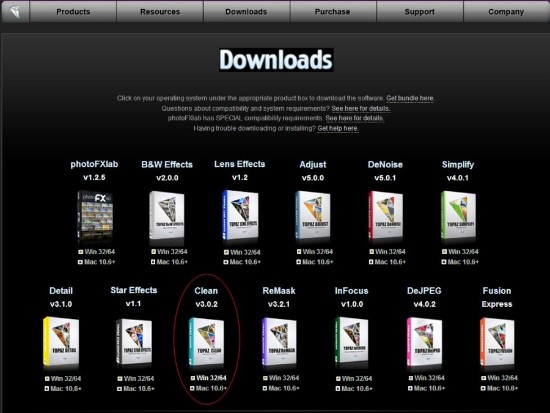The width and height of the screenshot is (550, 413).
Task: Click the 'Get help here' link
Action: pyautogui.click(x=338, y=128)
